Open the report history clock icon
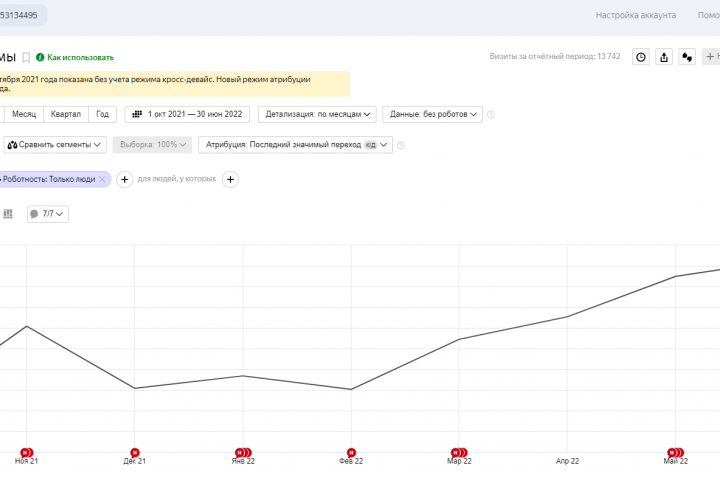720x480 pixels. (641, 57)
